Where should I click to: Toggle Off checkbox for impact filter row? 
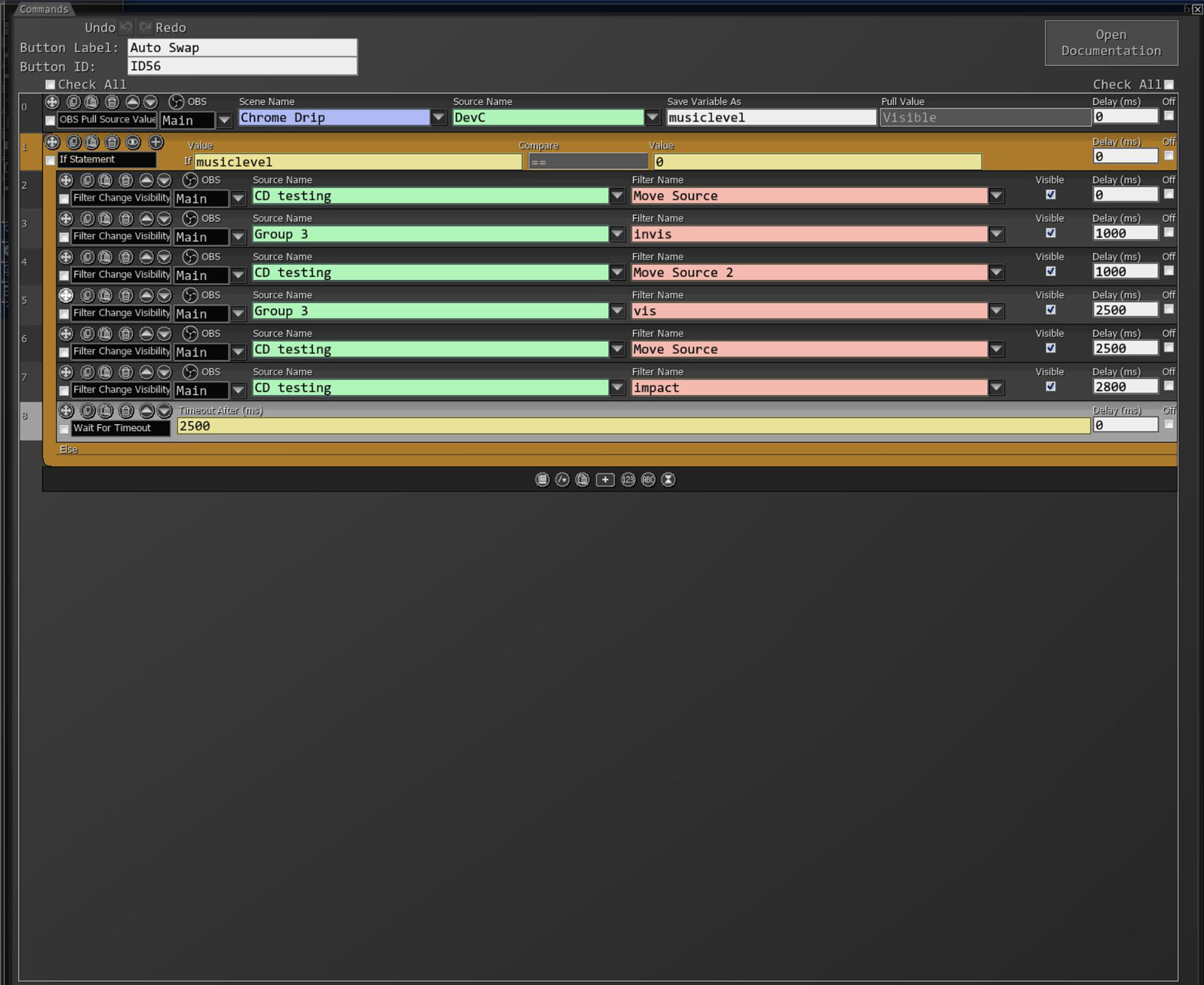coord(1168,386)
